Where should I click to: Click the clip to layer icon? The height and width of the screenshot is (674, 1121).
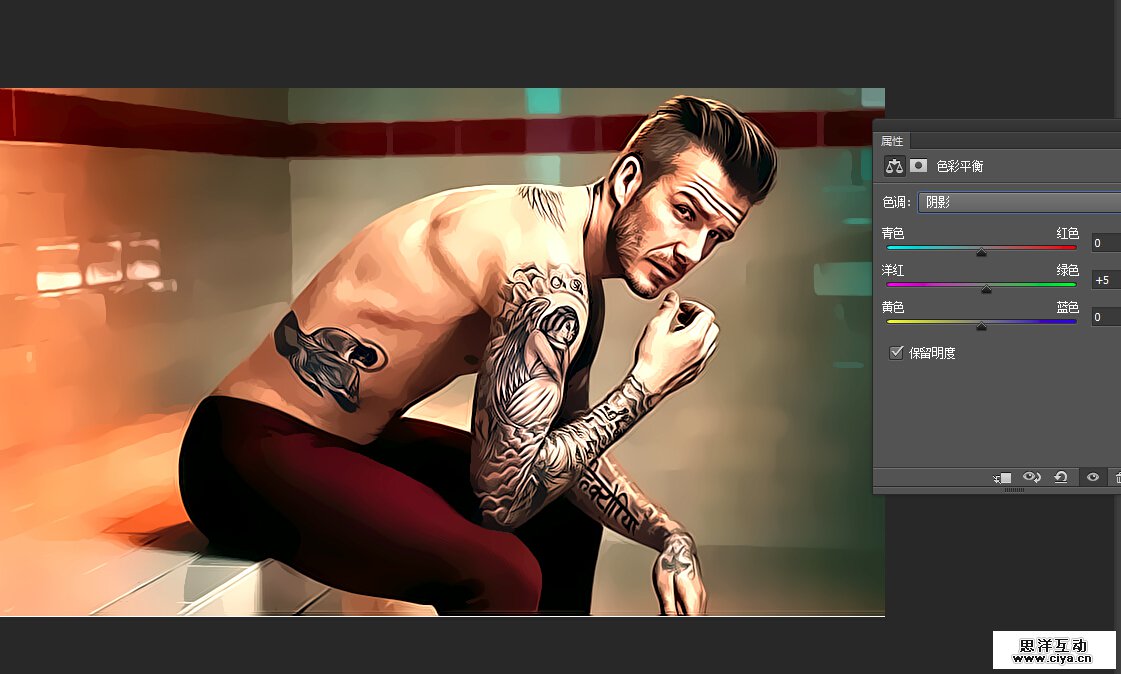1002,478
